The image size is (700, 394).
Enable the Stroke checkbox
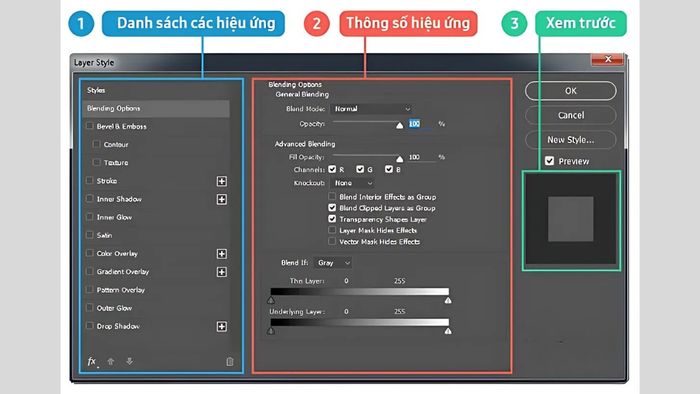89,181
